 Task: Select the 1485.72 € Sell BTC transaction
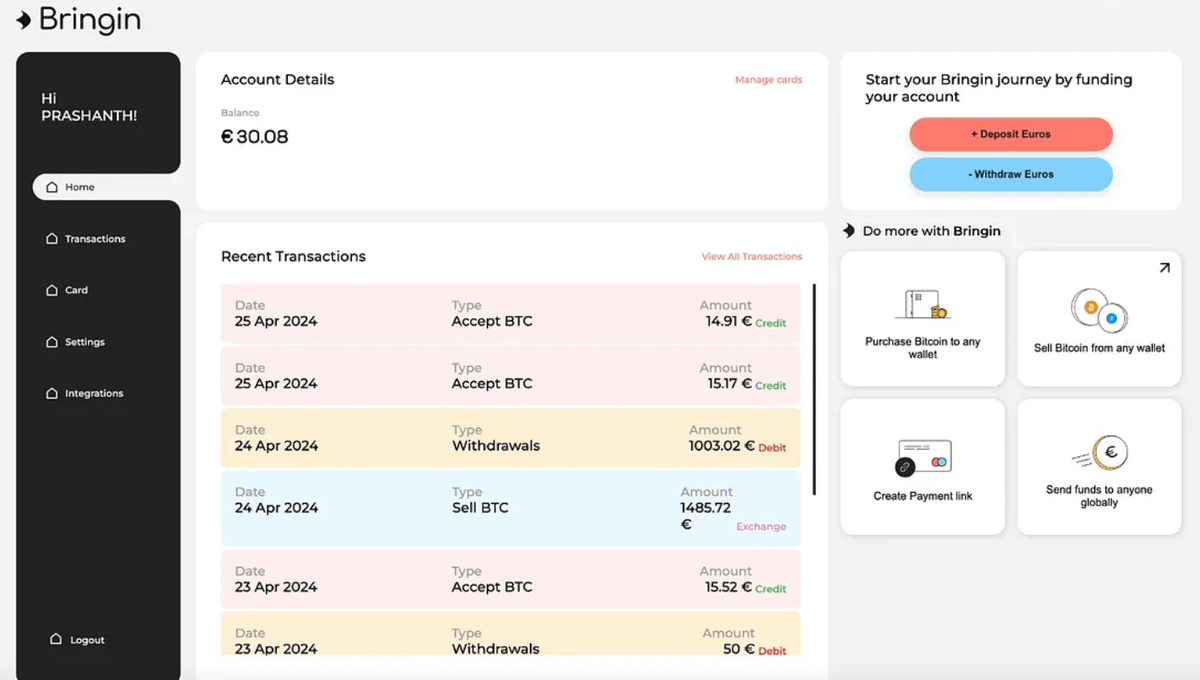point(510,508)
